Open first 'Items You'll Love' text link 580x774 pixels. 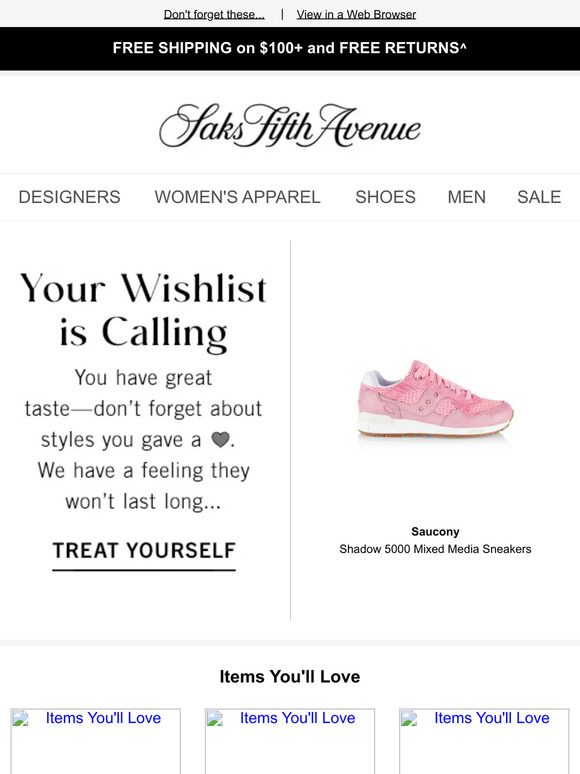coord(103,718)
